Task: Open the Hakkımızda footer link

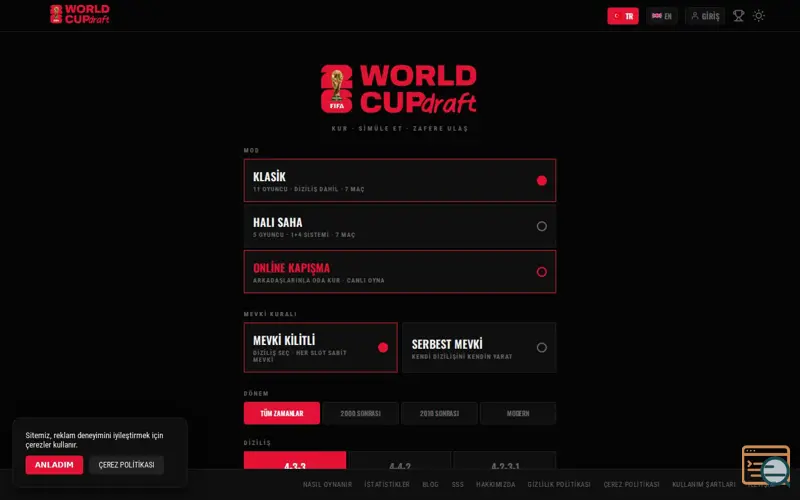Action: point(495,484)
